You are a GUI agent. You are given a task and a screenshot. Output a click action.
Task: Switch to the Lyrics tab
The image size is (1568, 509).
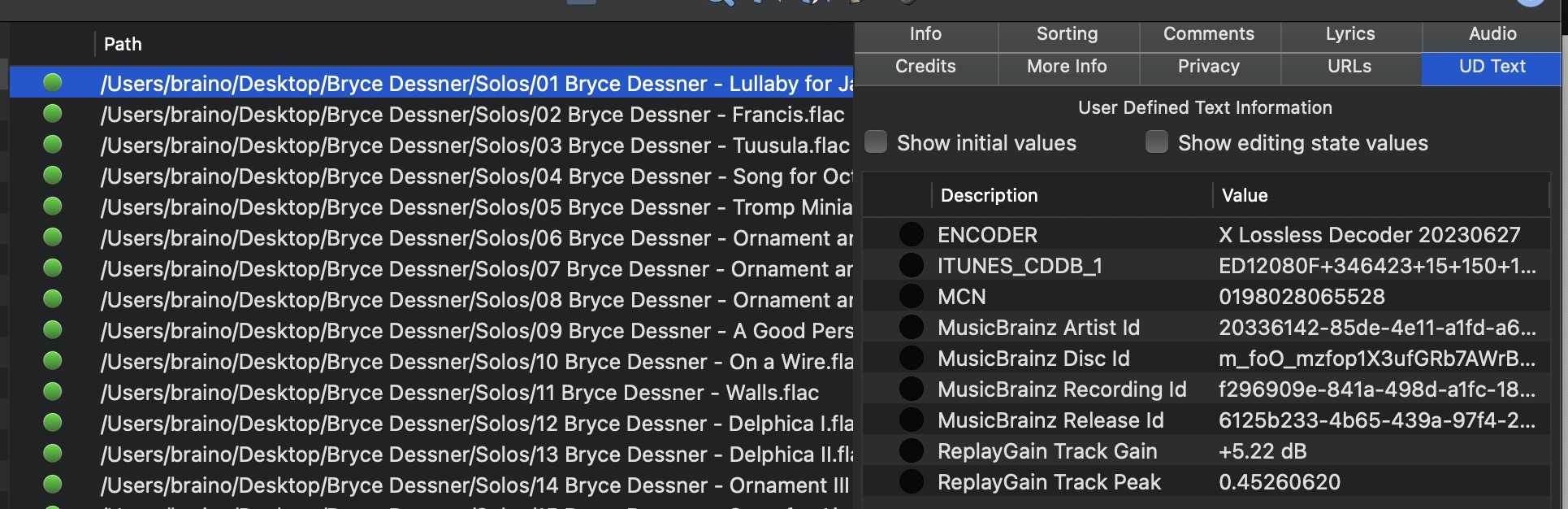pyautogui.click(x=1350, y=34)
